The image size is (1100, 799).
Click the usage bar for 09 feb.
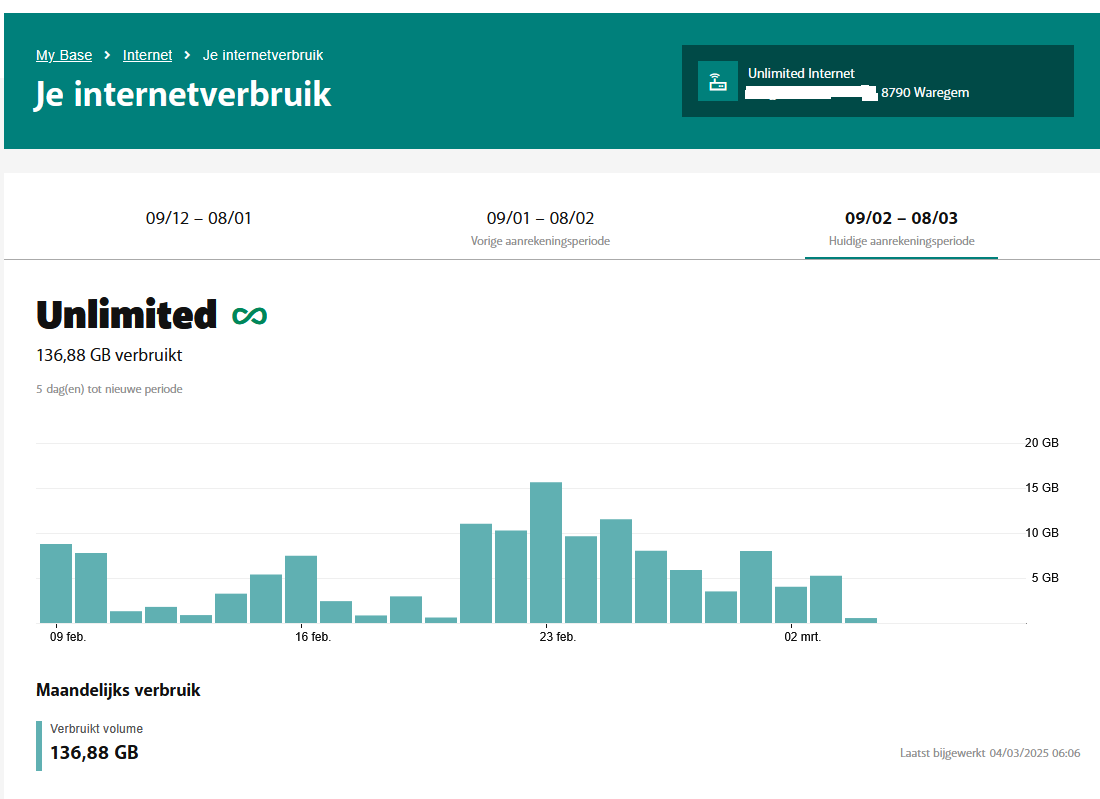pyautogui.click(x=56, y=583)
